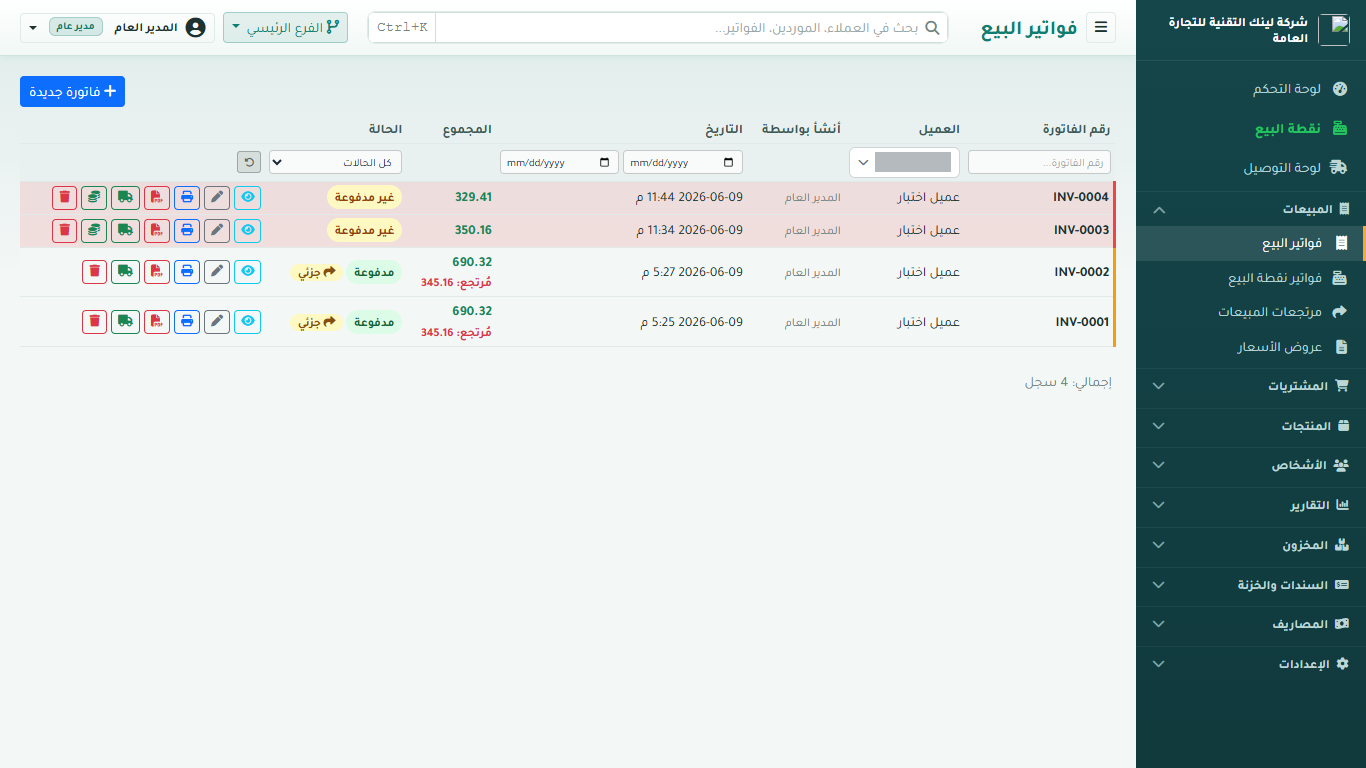Reset filters with the undo arrow button
The image size is (1366, 768).
pyautogui.click(x=249, y=162)
